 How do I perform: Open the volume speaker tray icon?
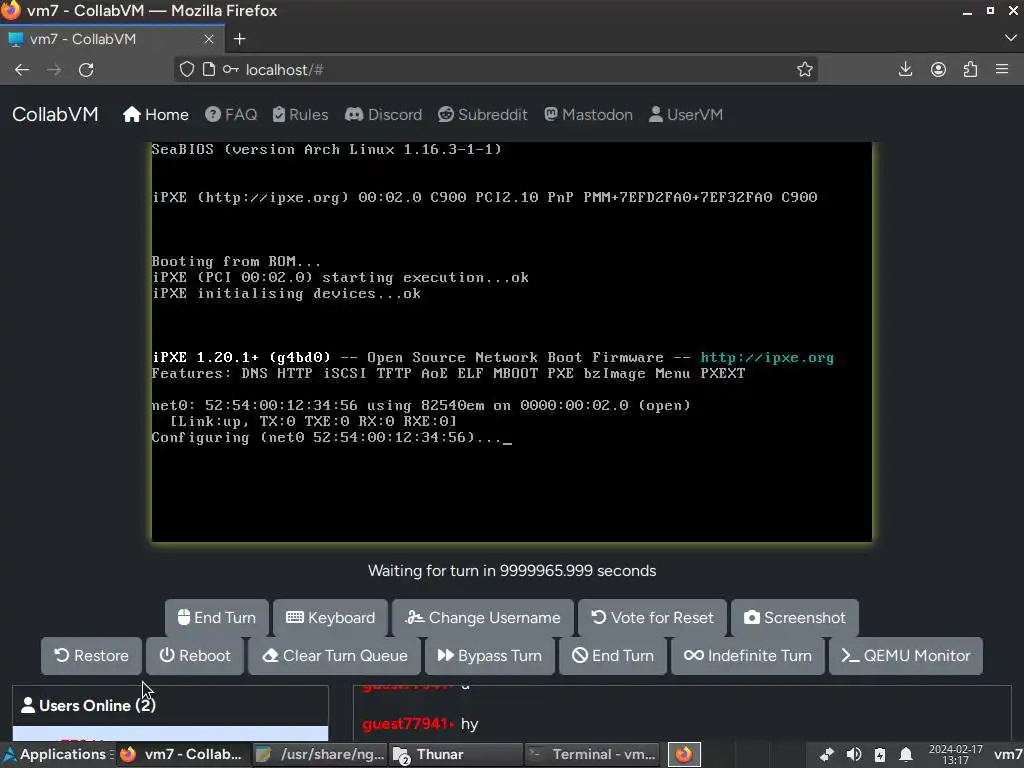[854, 755]
